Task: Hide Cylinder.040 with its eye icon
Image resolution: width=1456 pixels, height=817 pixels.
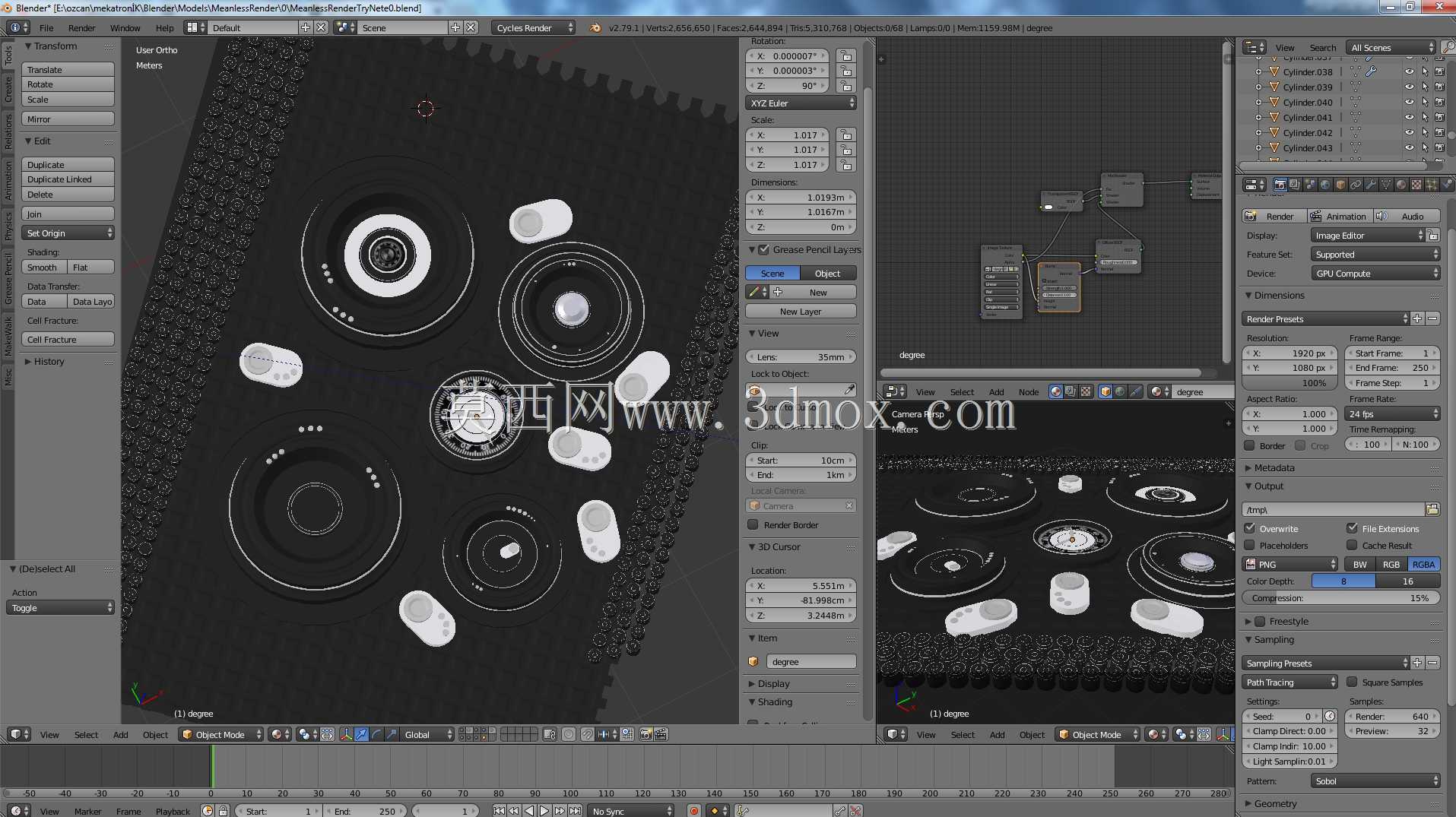Action: click(x=1409, y=102)
